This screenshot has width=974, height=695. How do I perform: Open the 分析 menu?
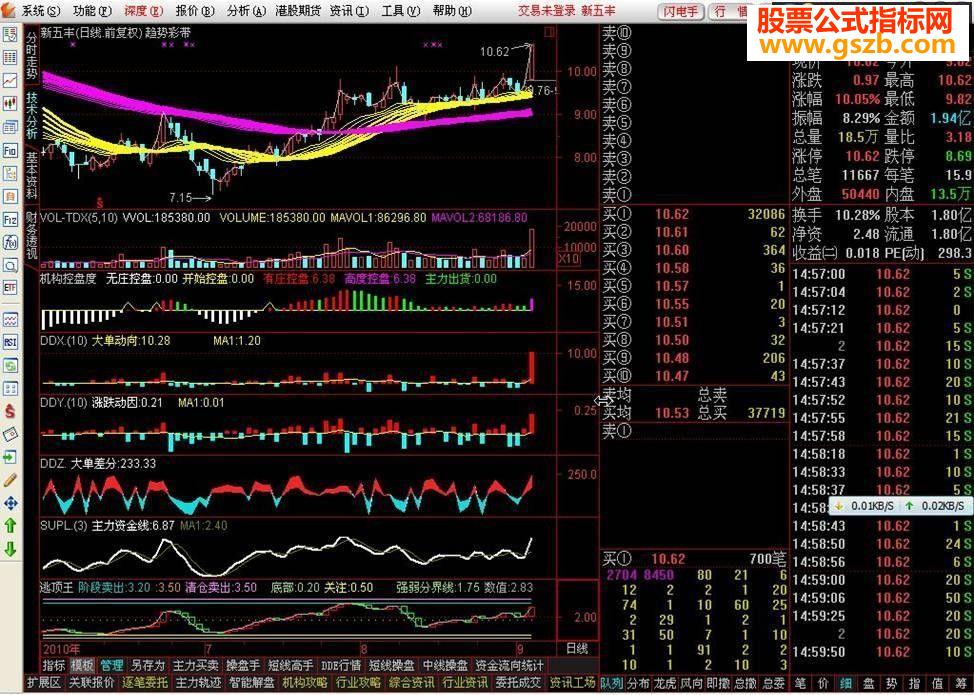(246, 11)
